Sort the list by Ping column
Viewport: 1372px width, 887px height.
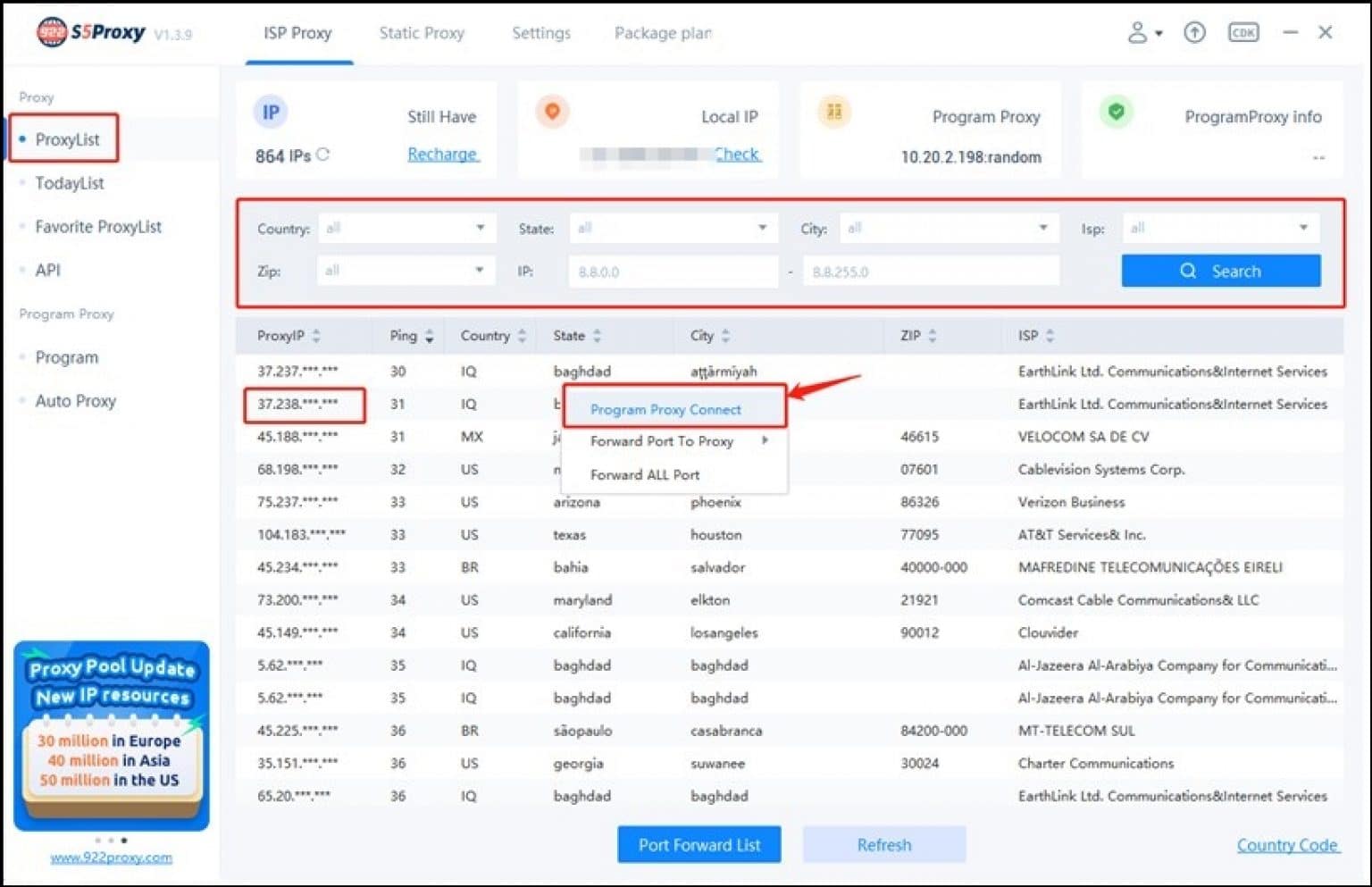click(411, 336)
